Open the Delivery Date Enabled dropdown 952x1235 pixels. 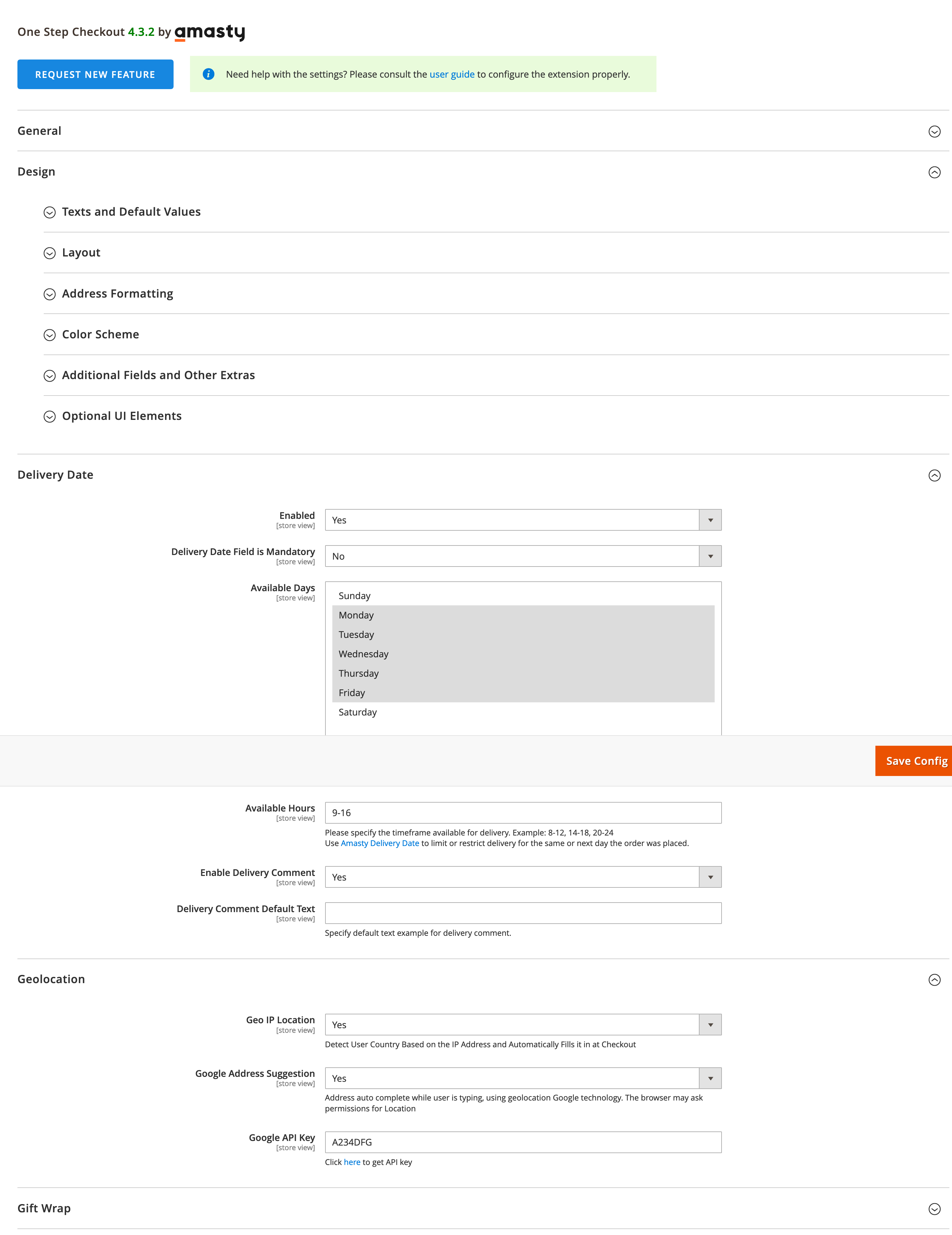pos(522,520)
